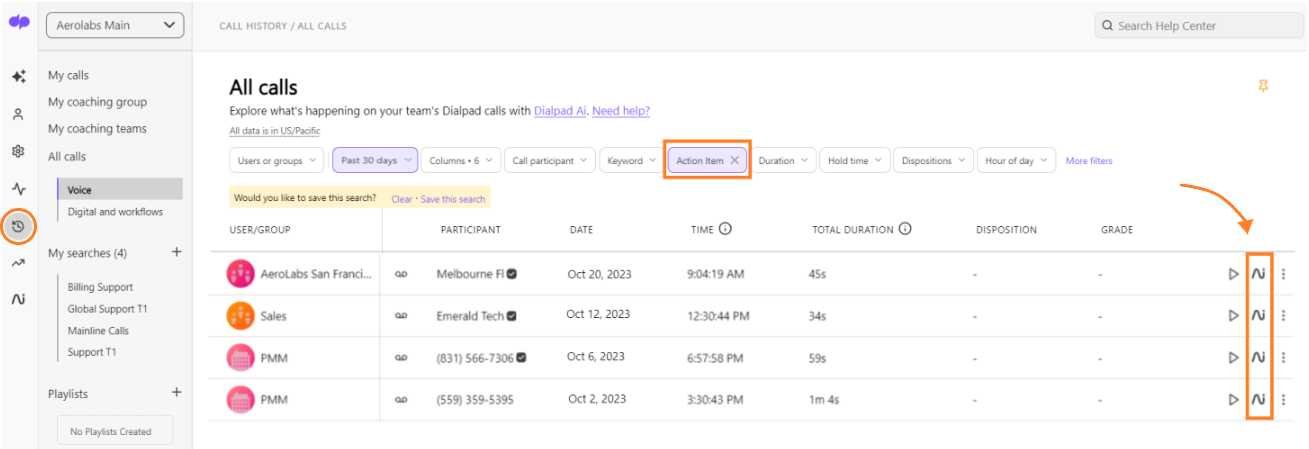Image resolution: width=1309 pixels, height=449 pixels.
Task: Add a new playlist with plus
Action: click(x=176, y=392)
